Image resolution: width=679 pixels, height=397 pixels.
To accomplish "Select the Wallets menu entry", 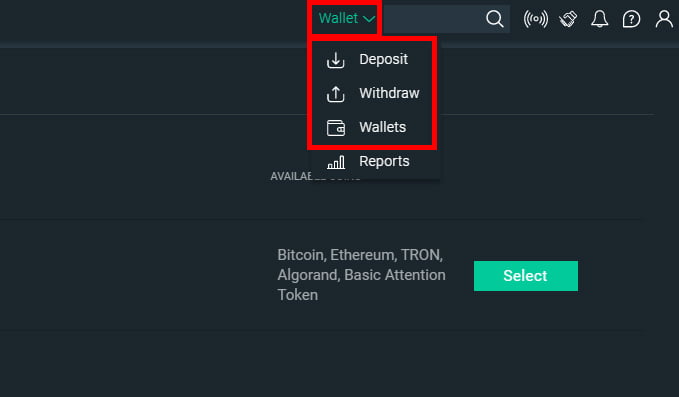I will (383, 127).
